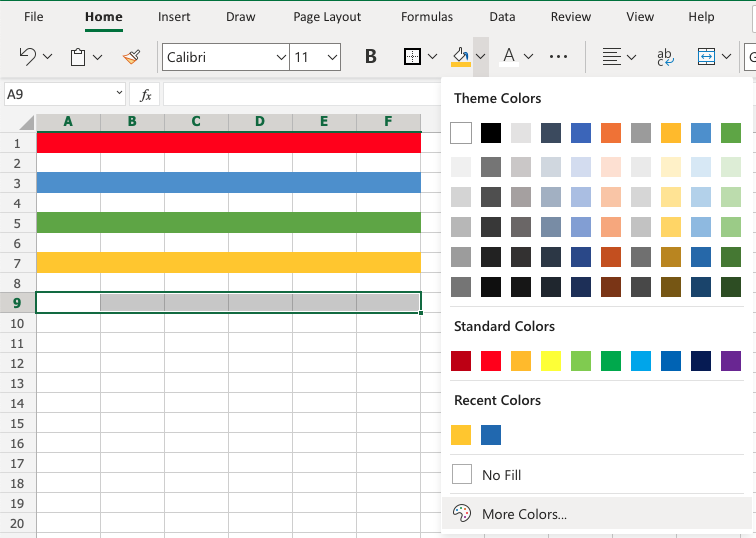Click the formula bar input field
This screenshot has width=756, height=538.
300,94
